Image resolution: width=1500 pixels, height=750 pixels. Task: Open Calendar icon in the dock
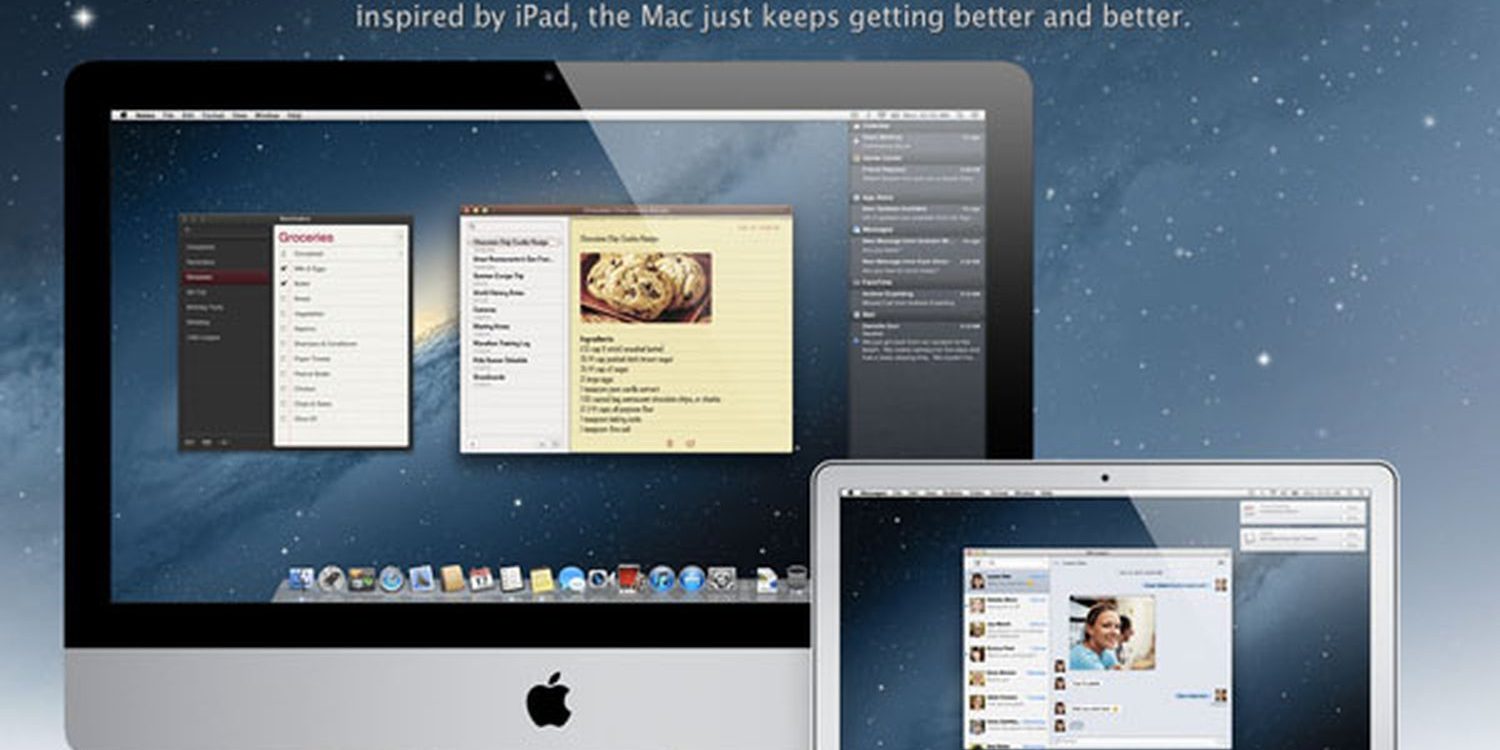(482, 578)
